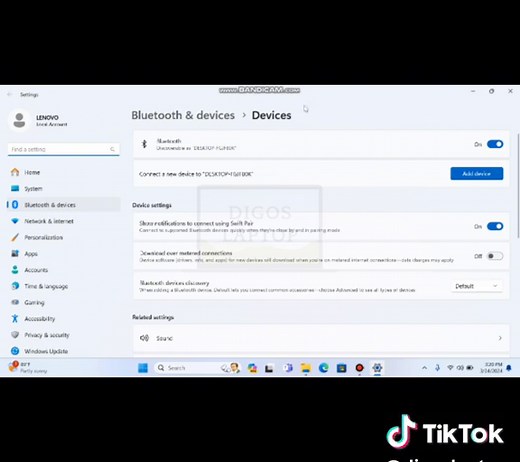Open the weather widget on the taskbar
The image size is (520, 462).
pos(28,367)
